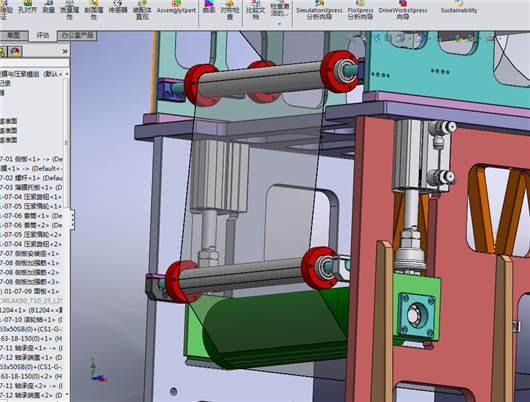The image size is (530, 402).
Task: Click view orientation cube icon in viewport toolbar
Action: point(400,38)
